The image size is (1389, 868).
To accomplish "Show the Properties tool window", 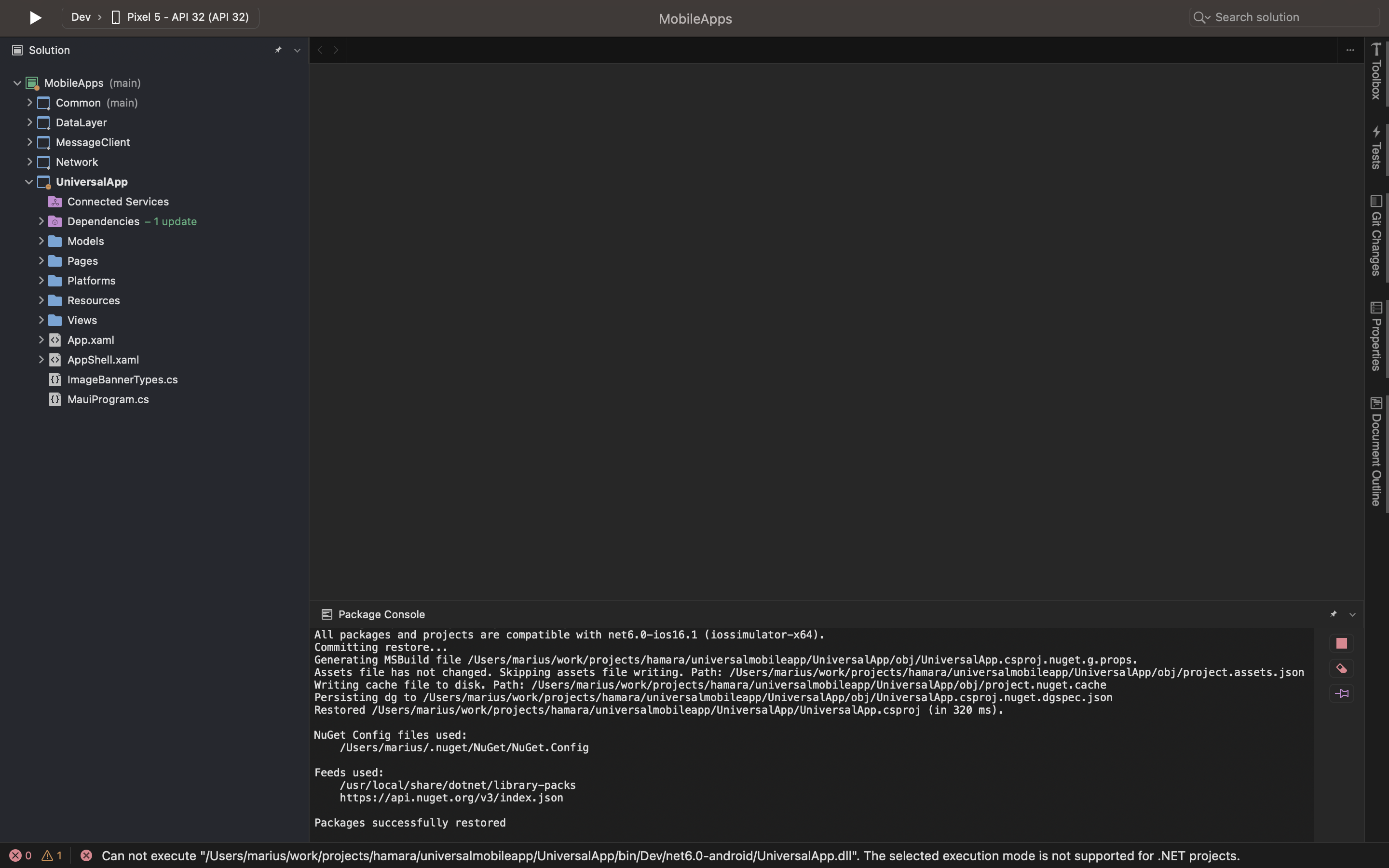I will coord(1376,336).
